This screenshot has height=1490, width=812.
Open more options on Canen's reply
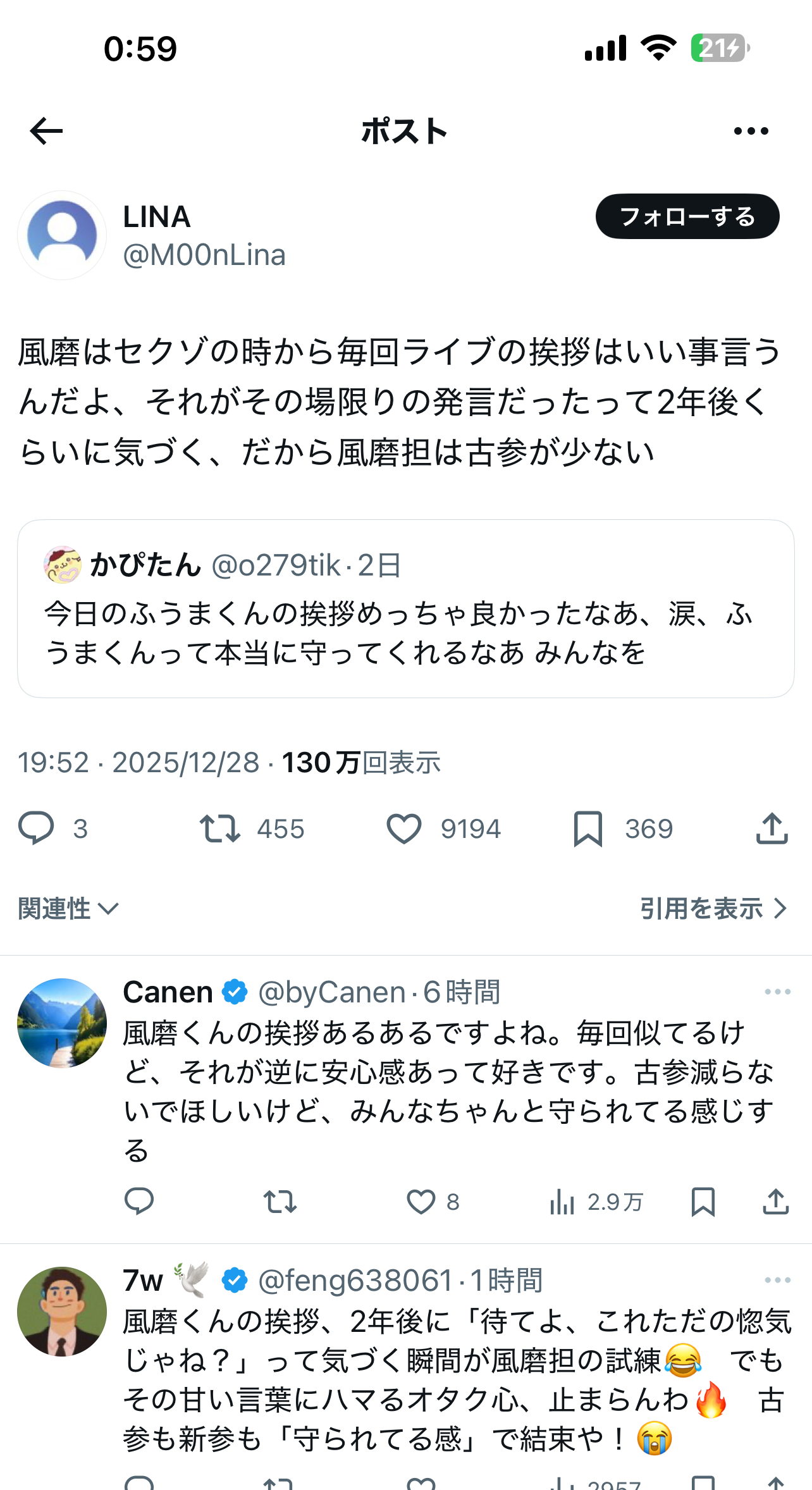tap(777, 992)
